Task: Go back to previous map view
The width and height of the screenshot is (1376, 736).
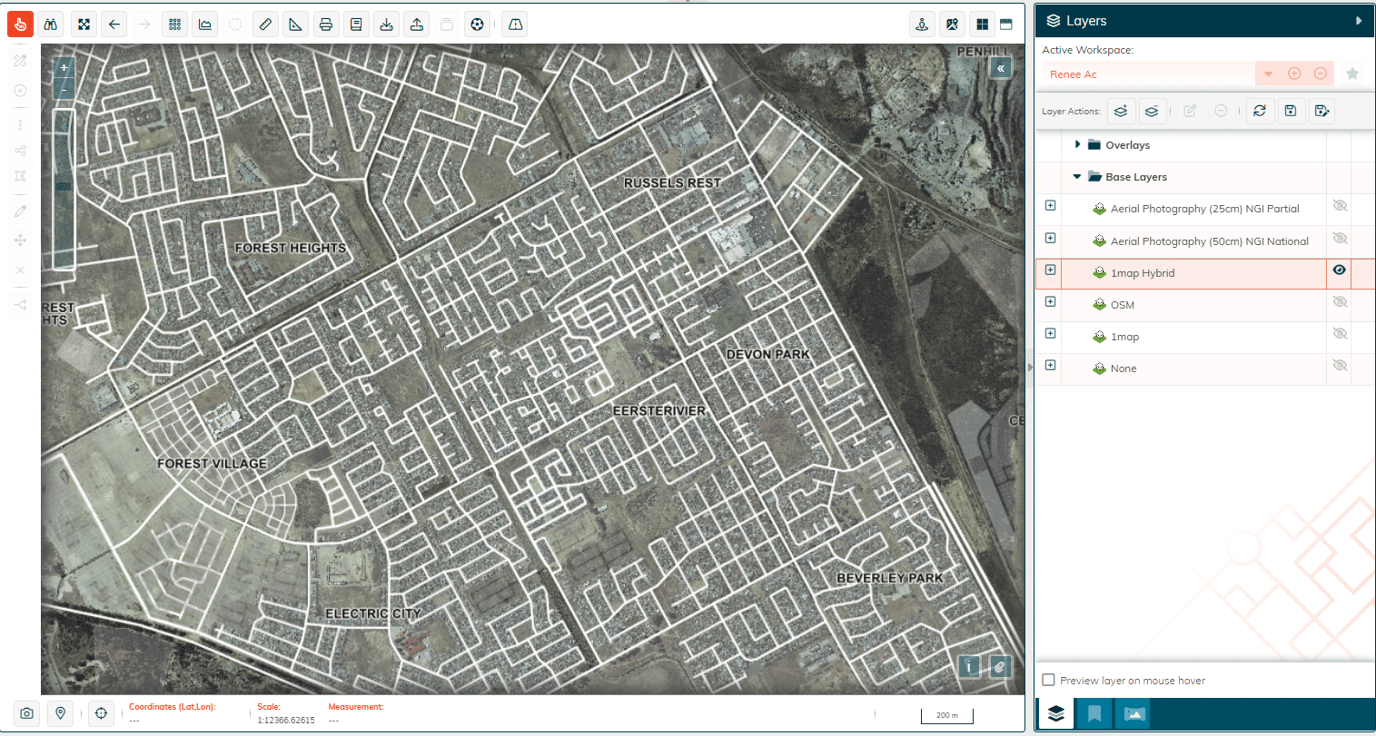Action: tap(115, 24)
